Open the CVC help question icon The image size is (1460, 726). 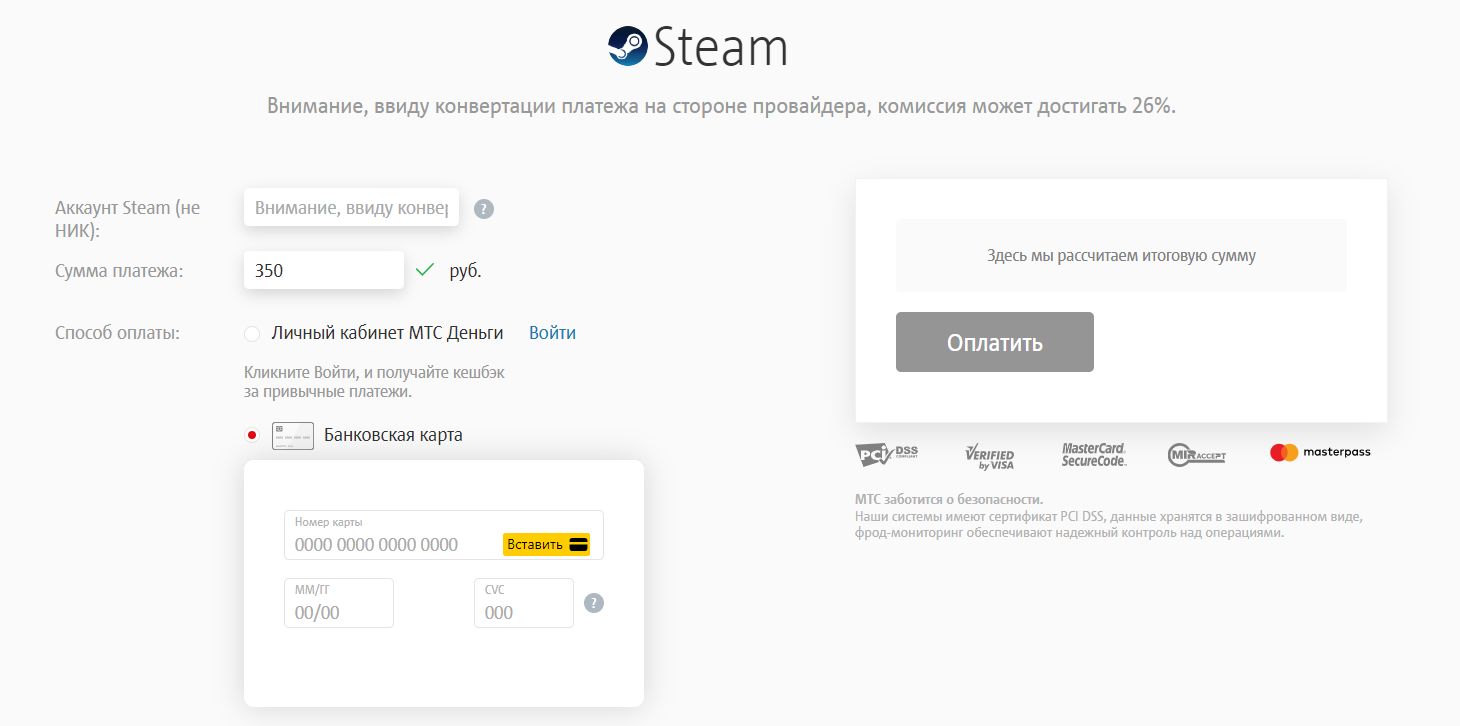tap(594, 603)
